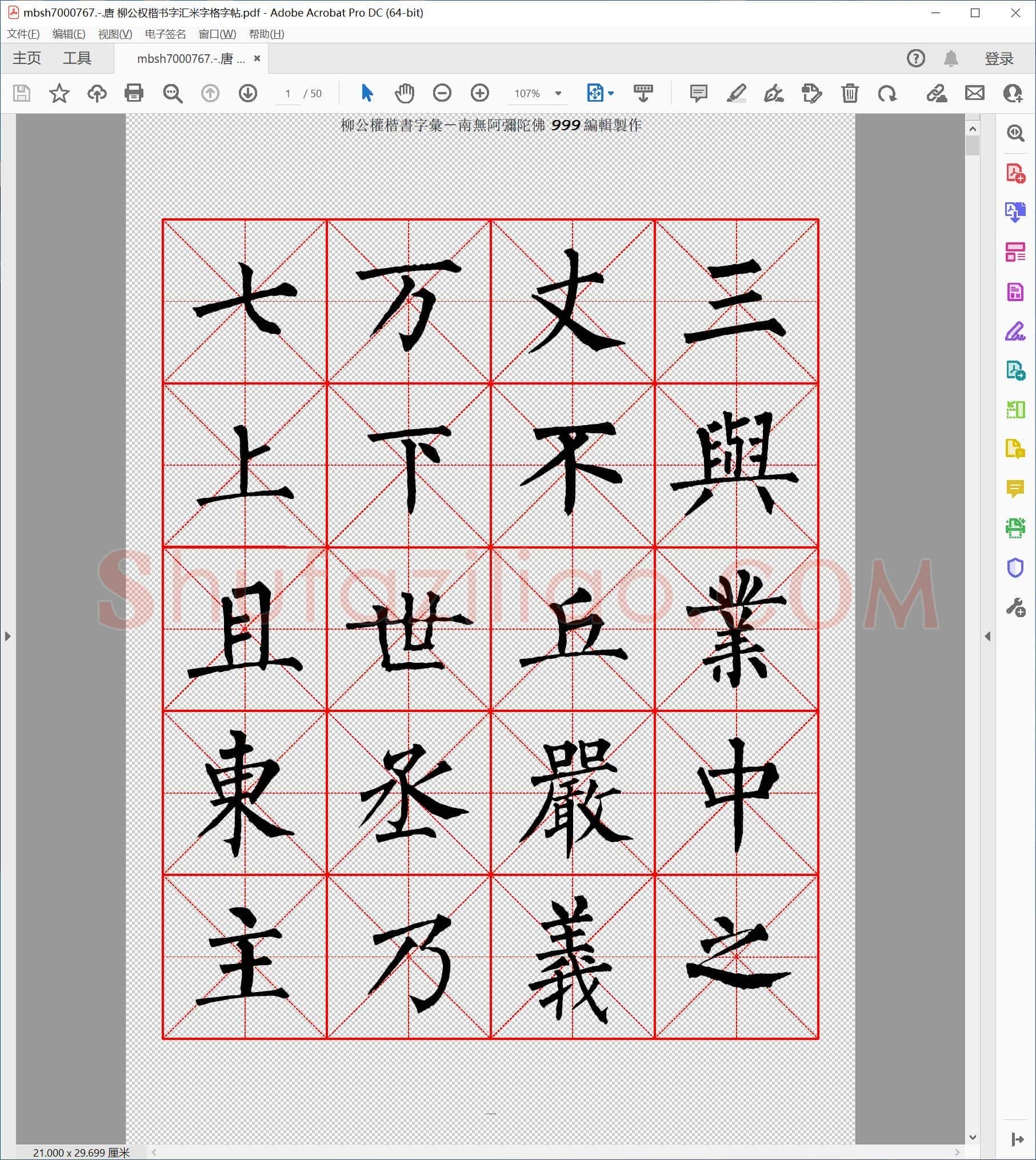
Task: Click the scroll up arrow
Action: tap(973, 129)
